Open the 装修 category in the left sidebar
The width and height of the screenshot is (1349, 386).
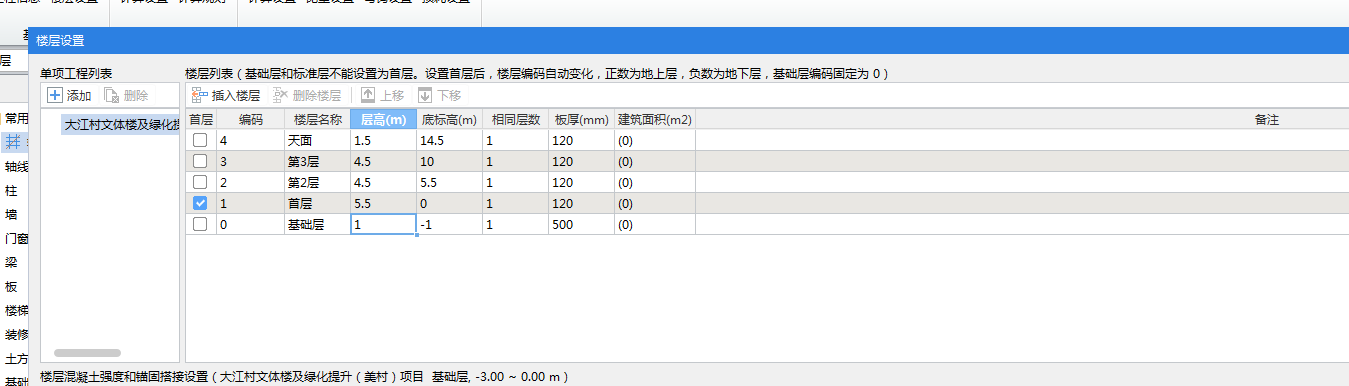pyautogui.click(x=16, y=334)
